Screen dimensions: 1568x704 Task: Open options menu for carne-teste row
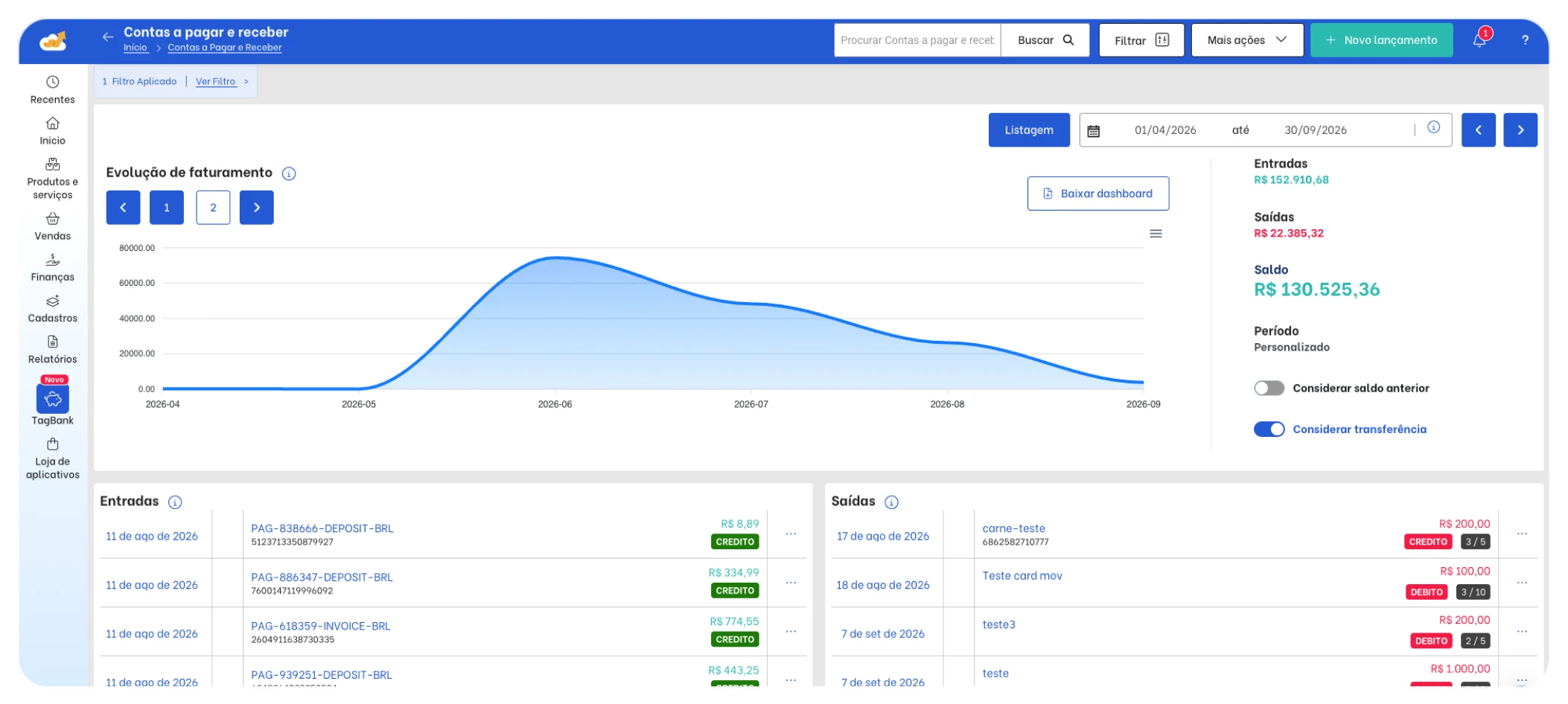coord(1522,534)
